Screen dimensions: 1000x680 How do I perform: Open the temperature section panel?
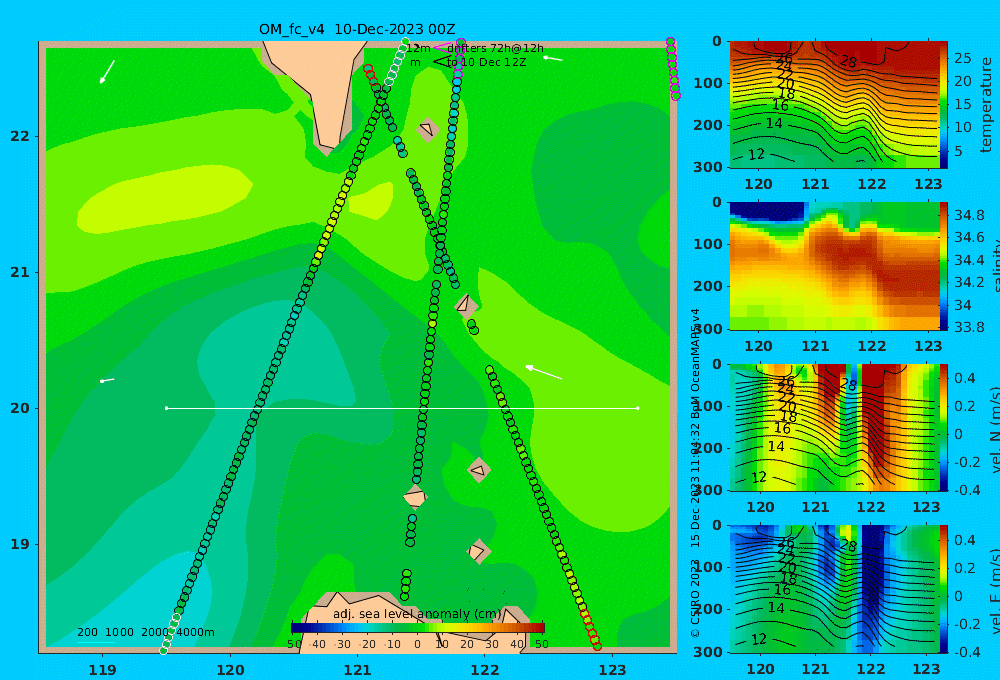click(835, 105)
